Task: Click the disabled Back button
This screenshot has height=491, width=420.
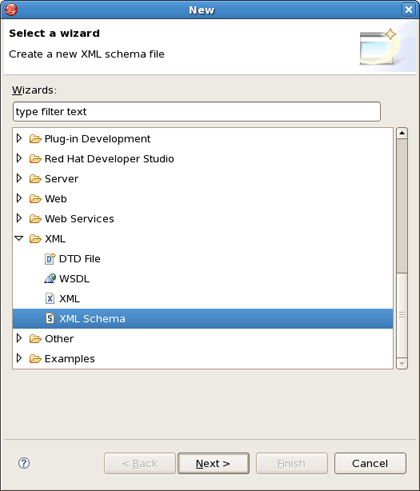Action: tap(140, 463)
